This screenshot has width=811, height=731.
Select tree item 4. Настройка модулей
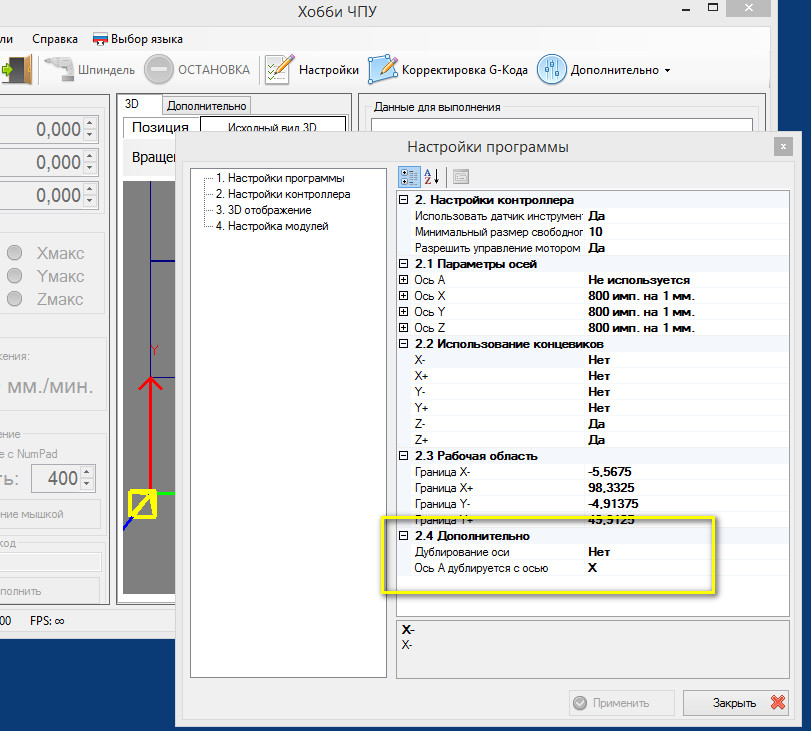click(272, 226)
